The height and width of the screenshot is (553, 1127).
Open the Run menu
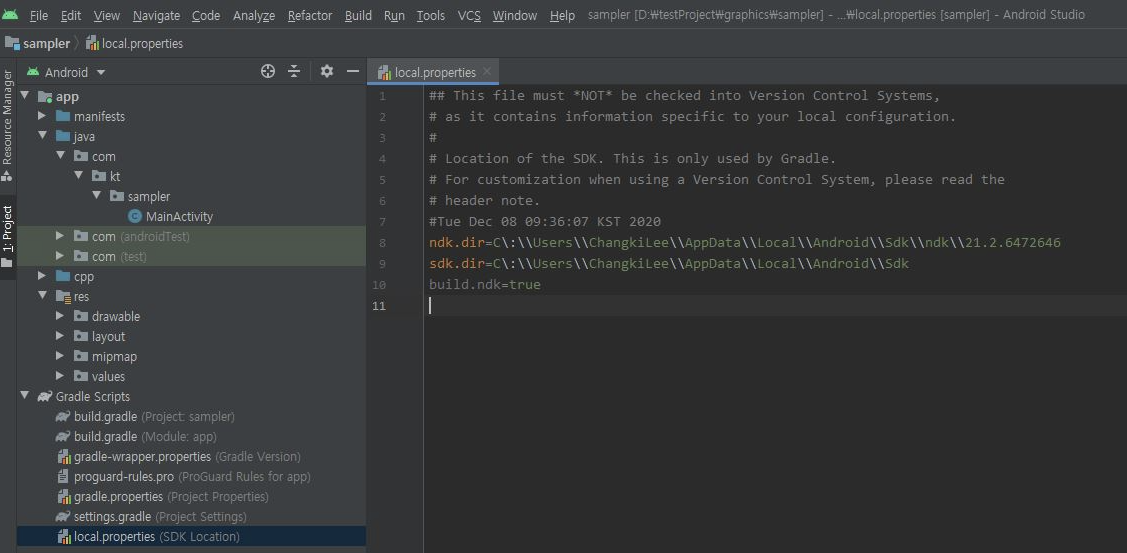pyautogui.click(x=394, y=15)
